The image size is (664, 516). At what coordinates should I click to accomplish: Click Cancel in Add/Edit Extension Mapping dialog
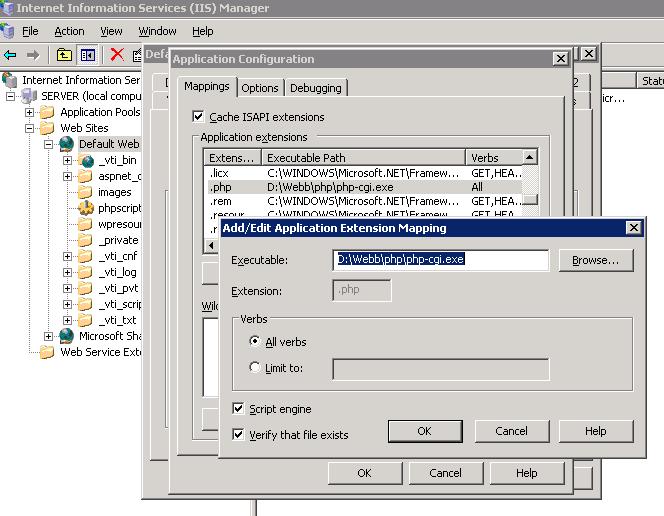[512, 431]
